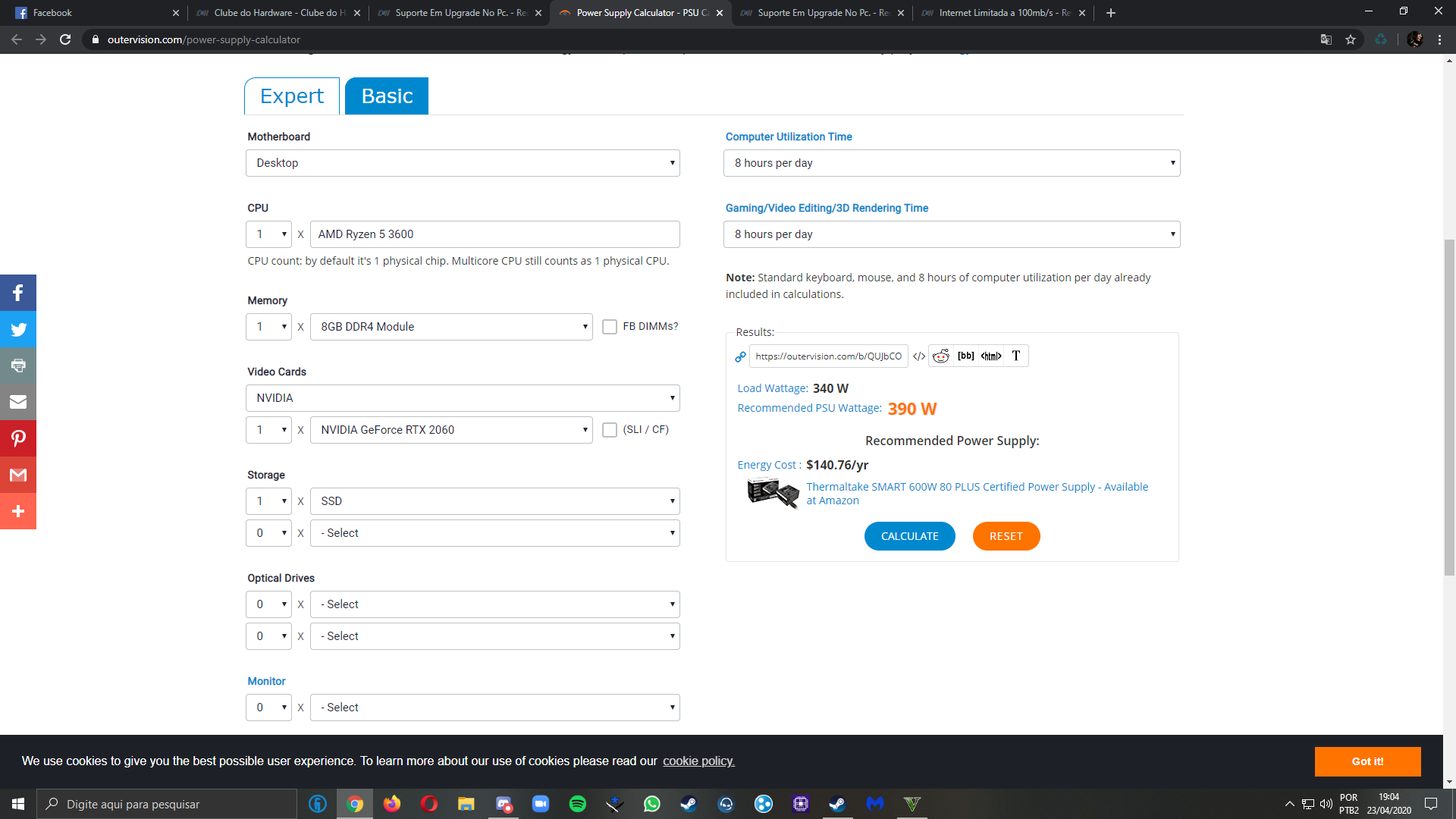Open File Explorer from the taskbar

click(x=466, y=804)
